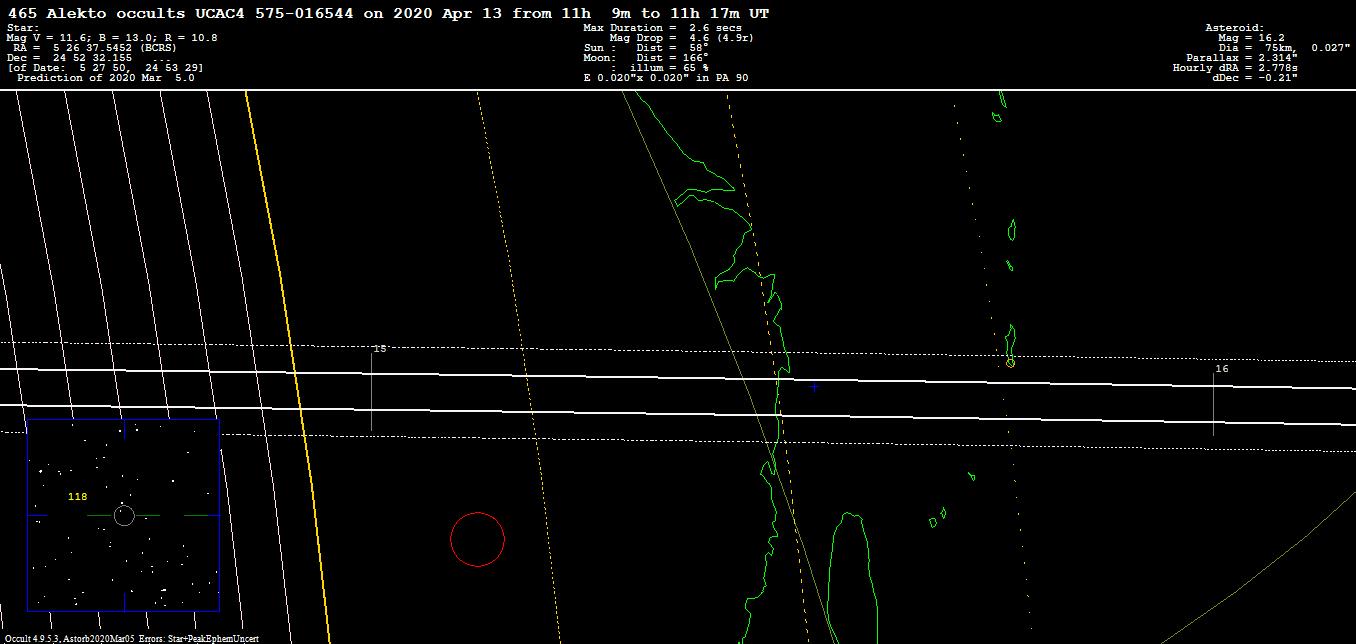
Task: Click the large elongated green outline at bottom
Action: (853, 580)
